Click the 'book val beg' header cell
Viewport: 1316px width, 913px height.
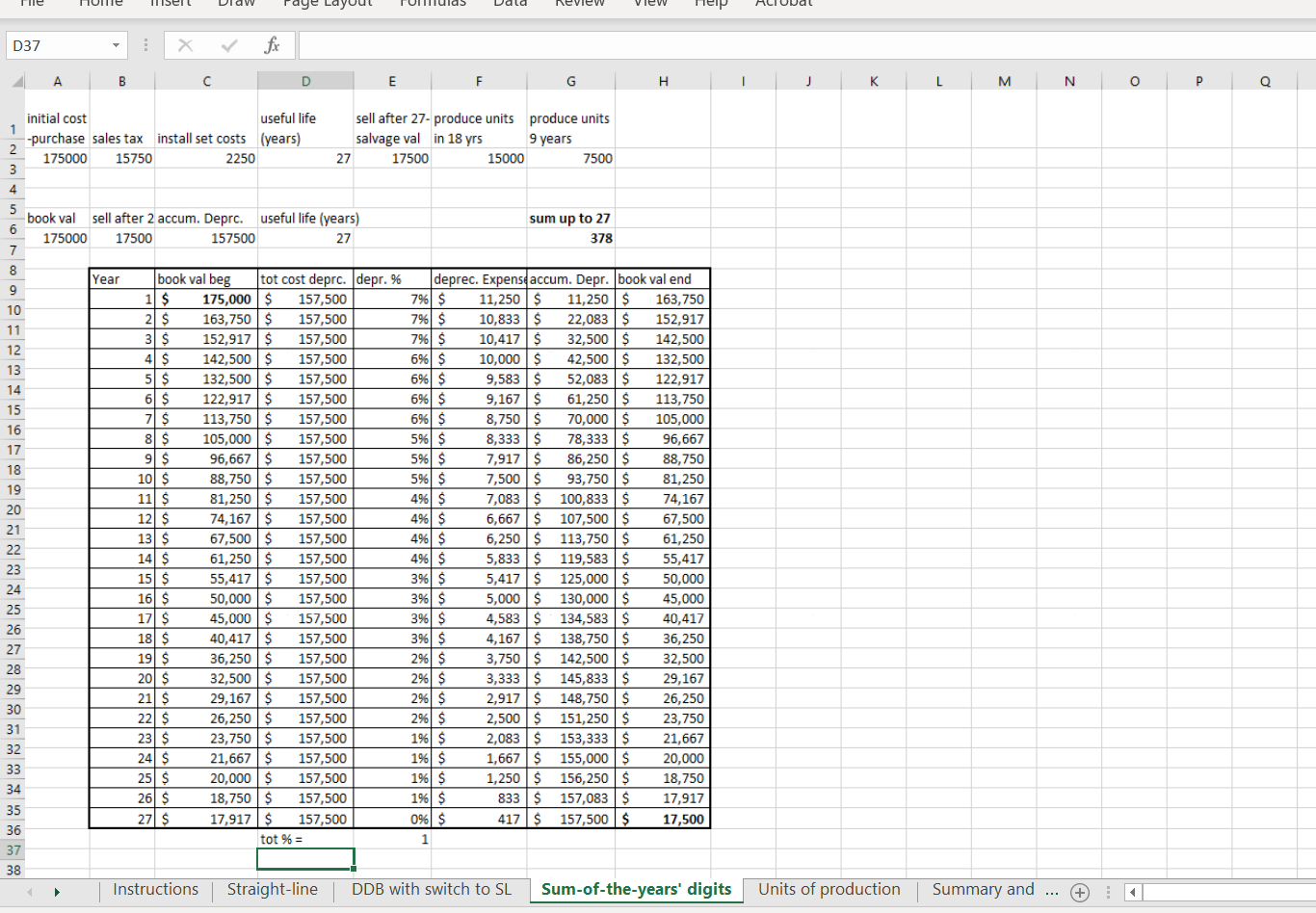[x=207, y=279]
